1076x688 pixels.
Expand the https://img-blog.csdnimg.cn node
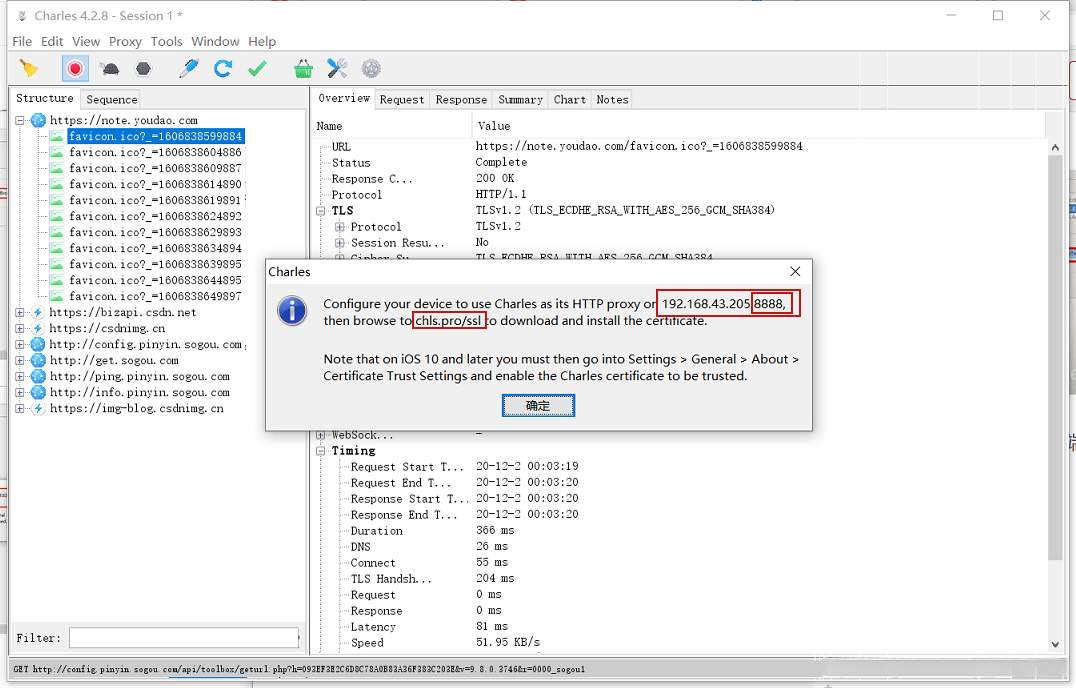pyautogui.click(x=20, y=409)
